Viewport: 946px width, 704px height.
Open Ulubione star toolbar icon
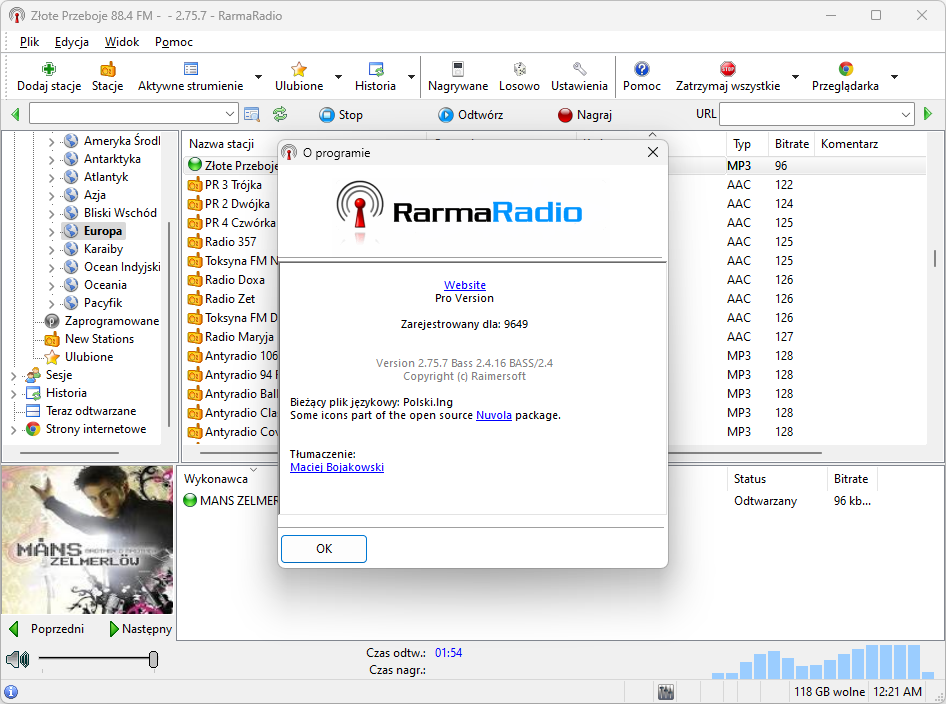[x=299, y=69]
